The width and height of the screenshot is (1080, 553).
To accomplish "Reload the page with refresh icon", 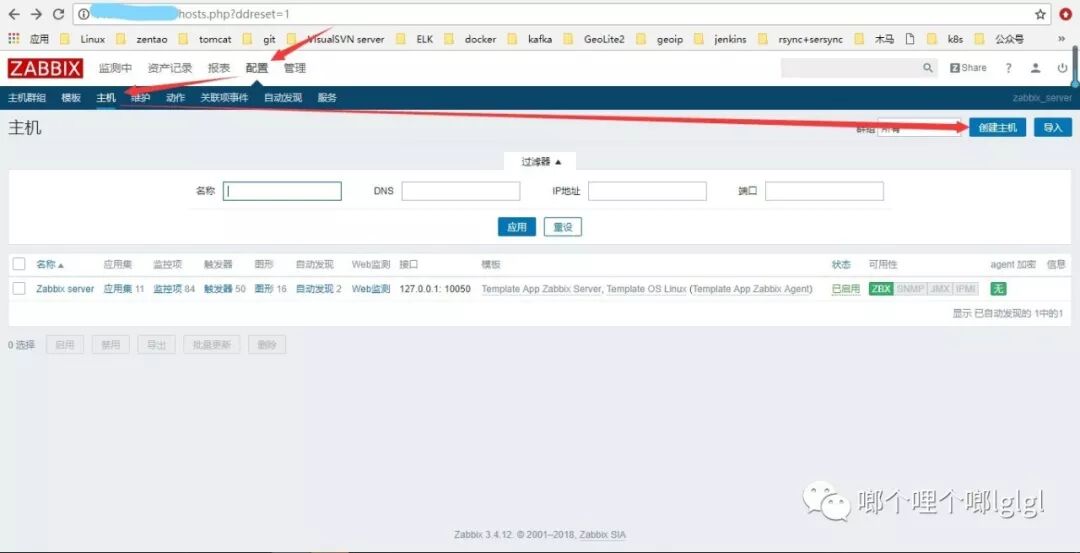I will 59,14.
